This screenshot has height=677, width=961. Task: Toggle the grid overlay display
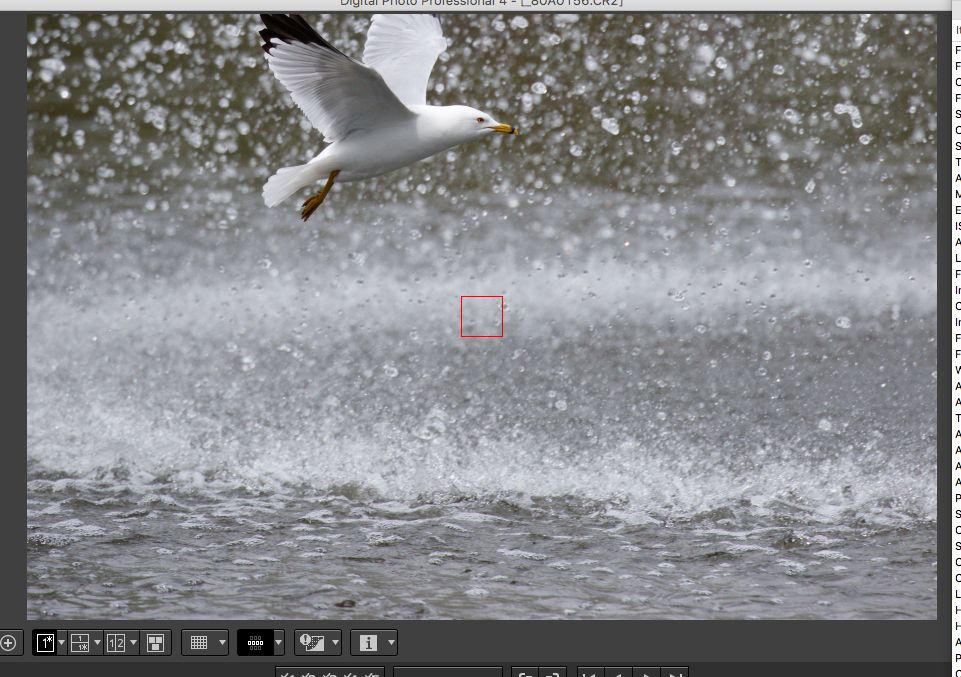click(x=199, y=643)
